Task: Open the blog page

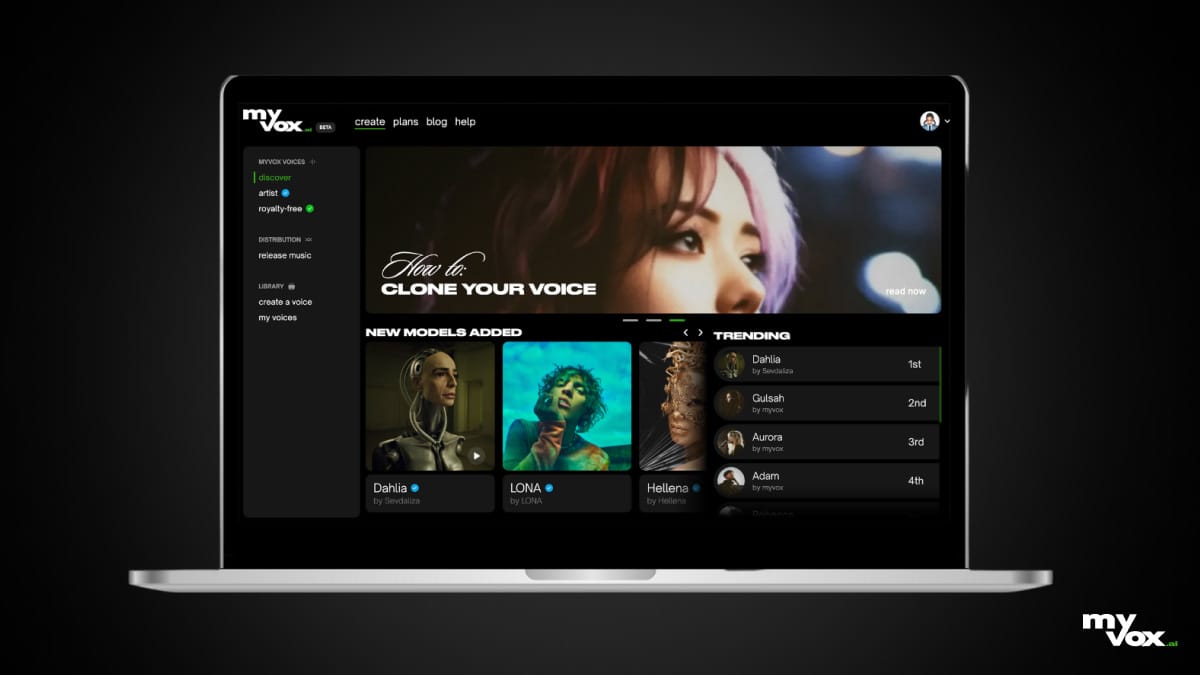Action: (x=437, y=122)
